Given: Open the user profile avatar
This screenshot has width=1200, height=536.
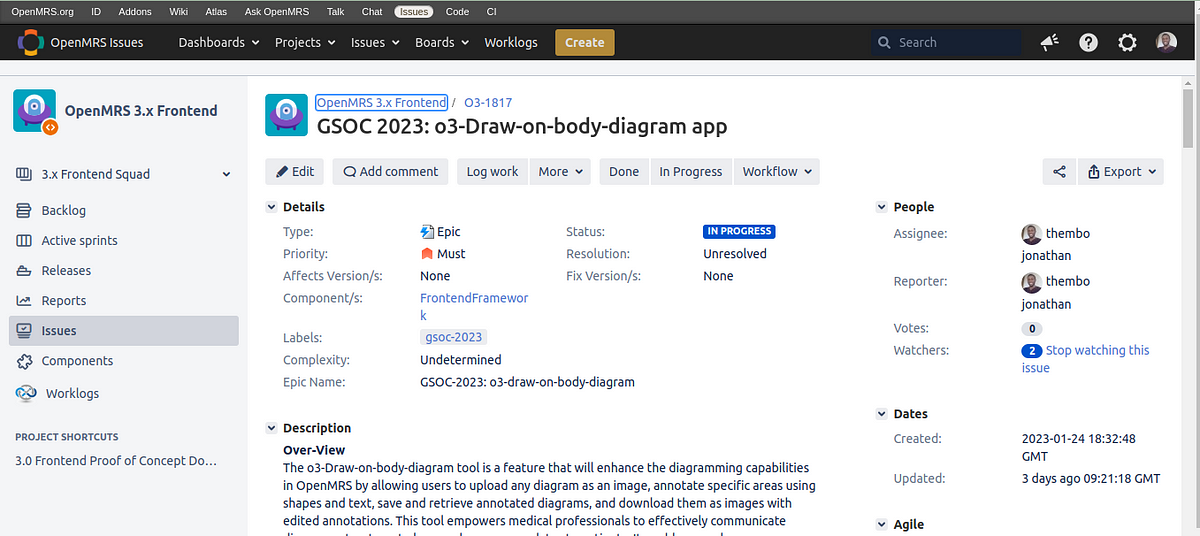Looking at the screenshot, I should [x=1166, y=42].
